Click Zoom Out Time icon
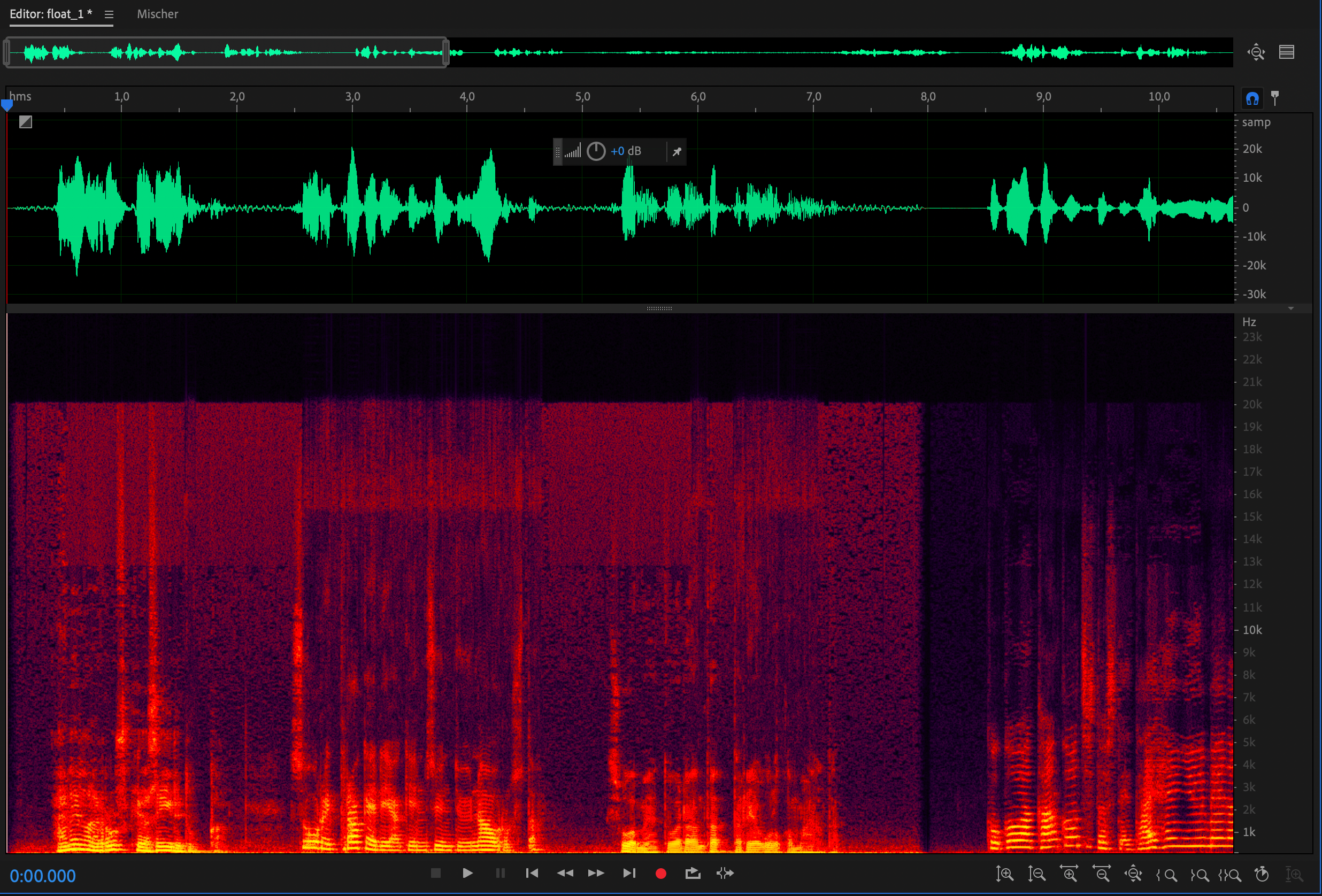 point(1101,874)
